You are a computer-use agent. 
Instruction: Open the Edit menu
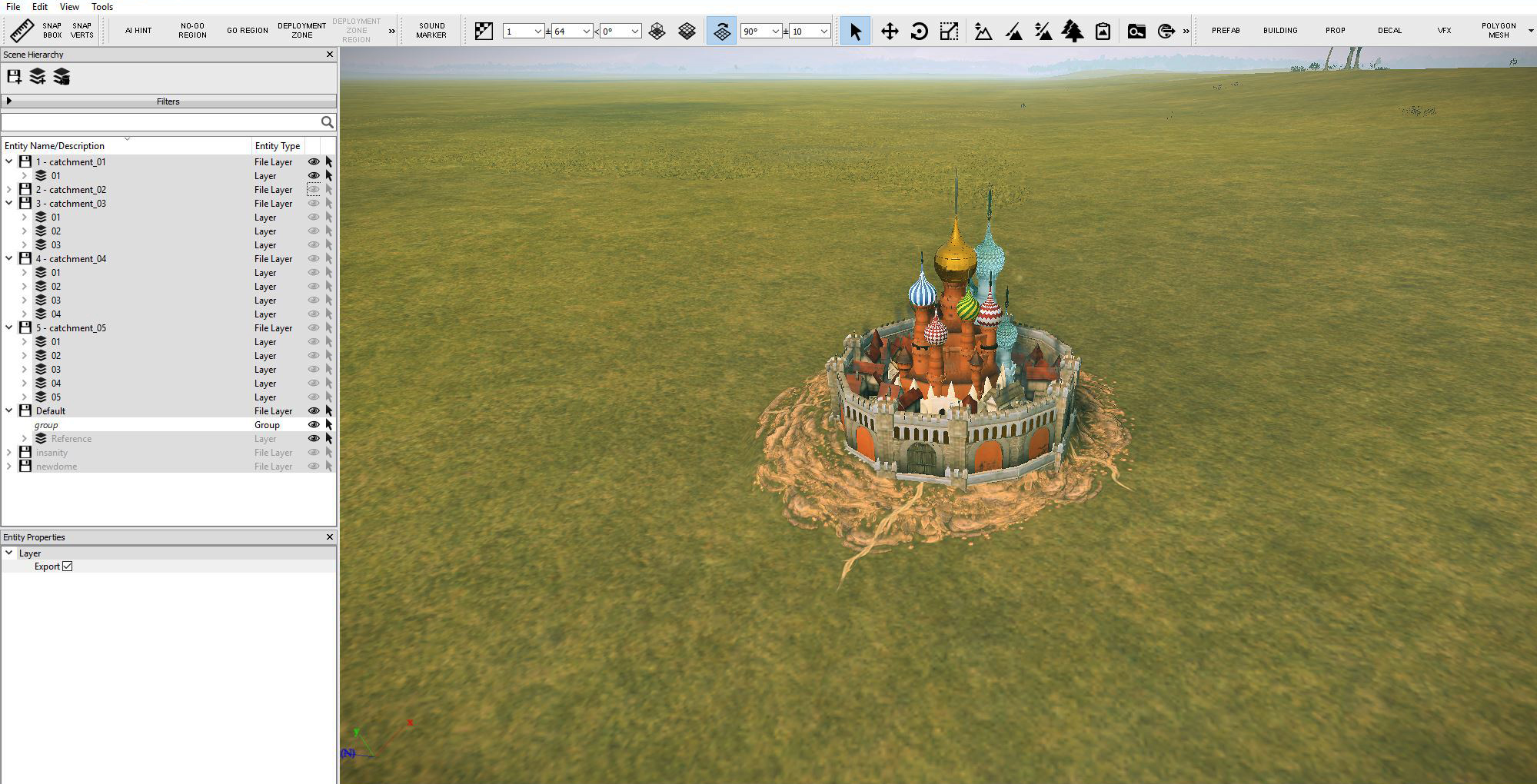click(40, 7)
